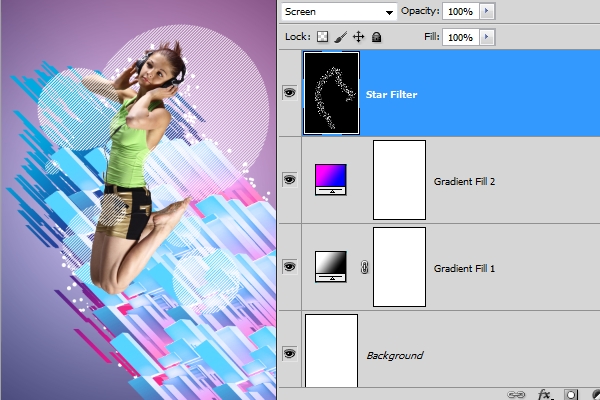Toggle Background layer eye icon
Viewport: 600px width, 400px height.
tap(290, 353)
